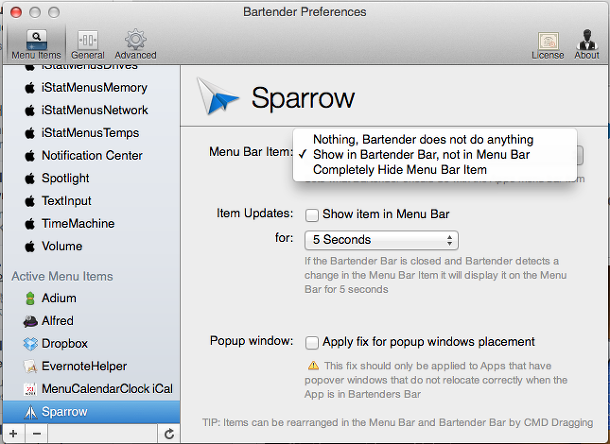This screenshot has height=444, width=610.
Task: Select Volume in sidebar list
Action: 62,246
